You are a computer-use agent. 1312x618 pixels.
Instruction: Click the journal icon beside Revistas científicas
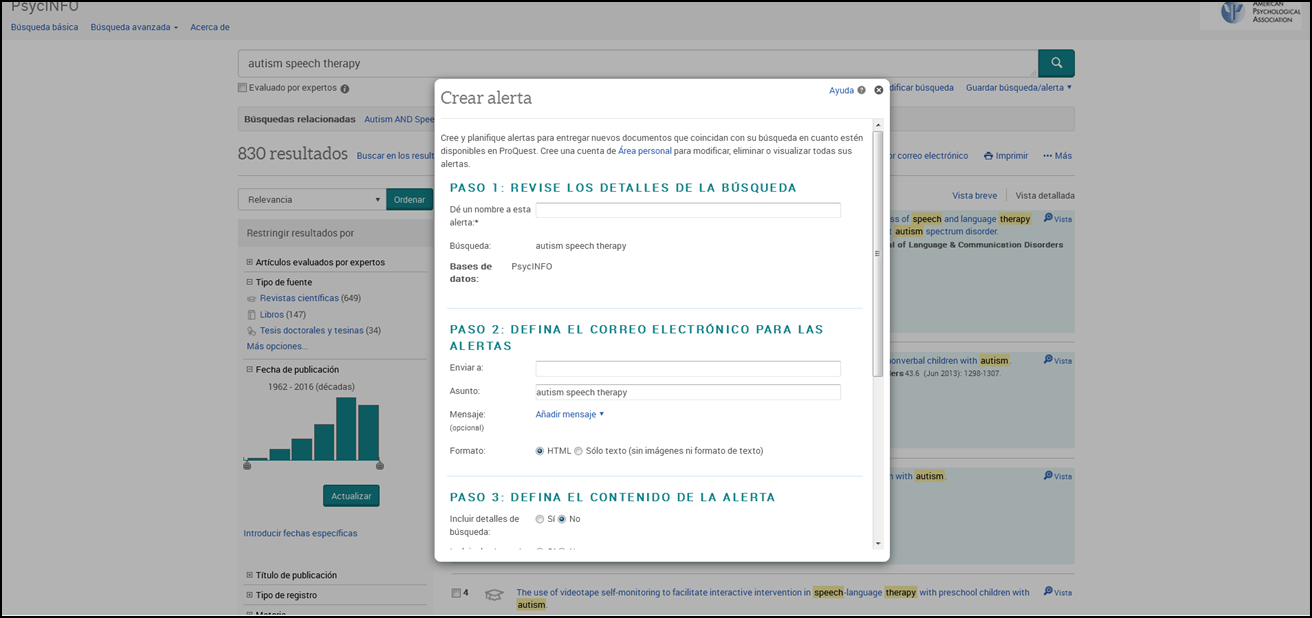[x=251, y=298]
